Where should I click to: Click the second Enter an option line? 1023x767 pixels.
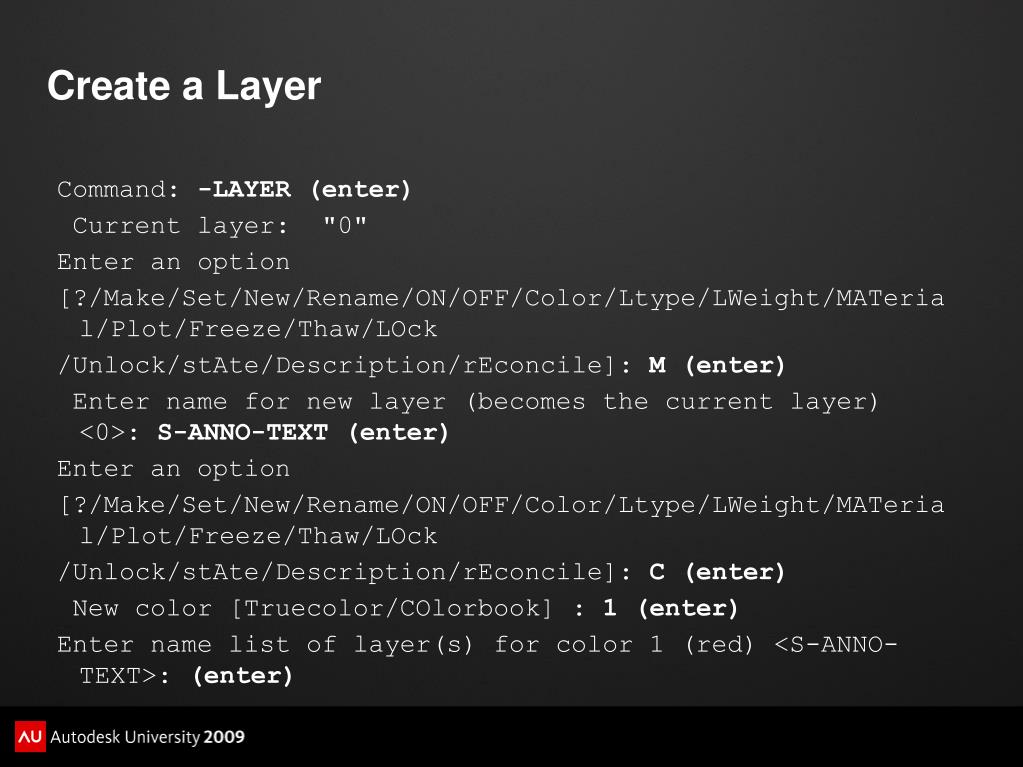tap(174, 469)
